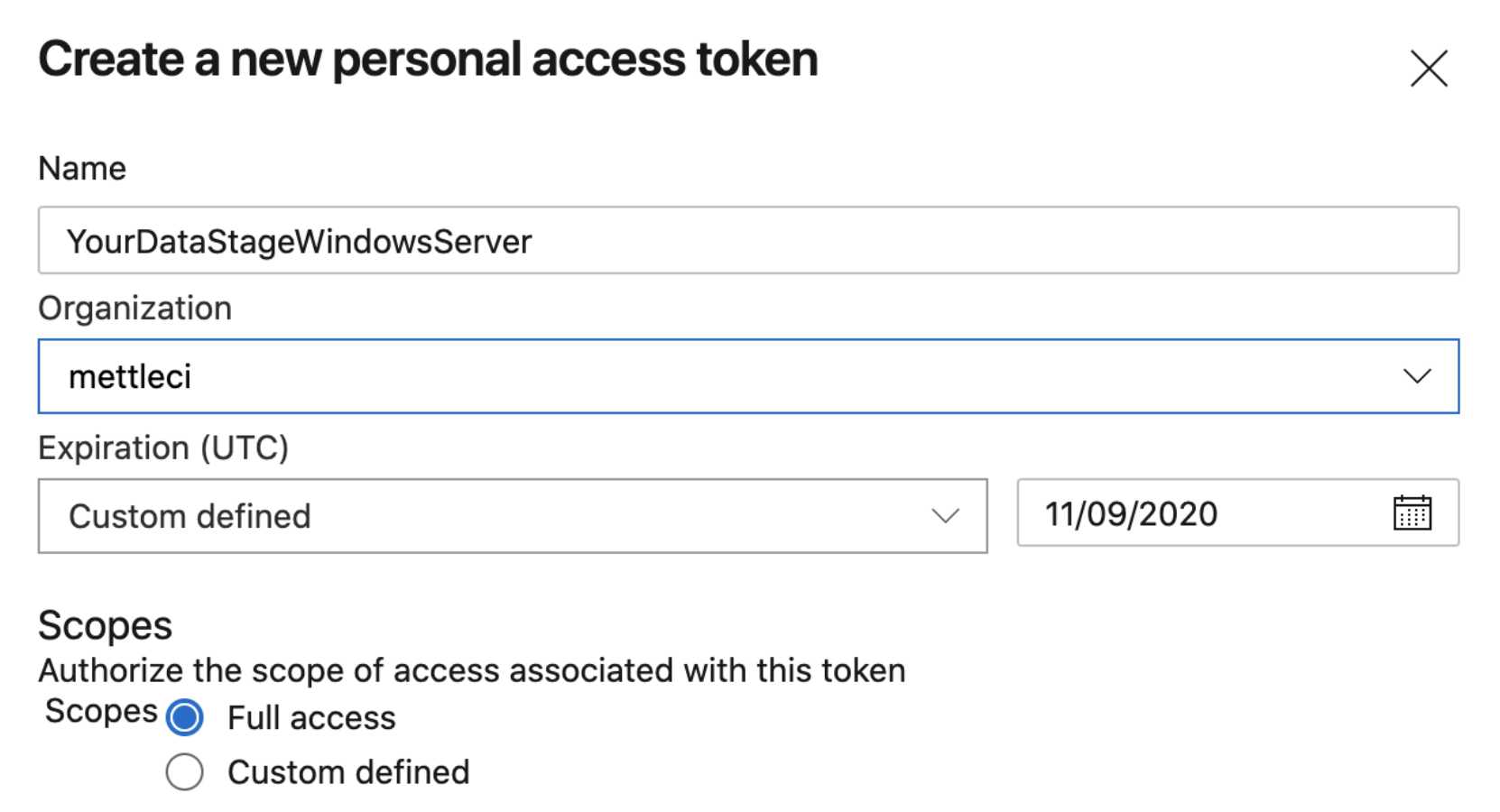Click the large Scopes section heading
The image size is (1500, 812).
tap(105, 626)
